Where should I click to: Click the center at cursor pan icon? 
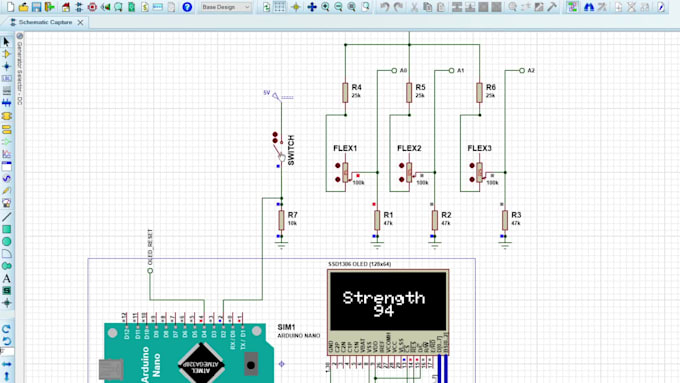[312, 7]
